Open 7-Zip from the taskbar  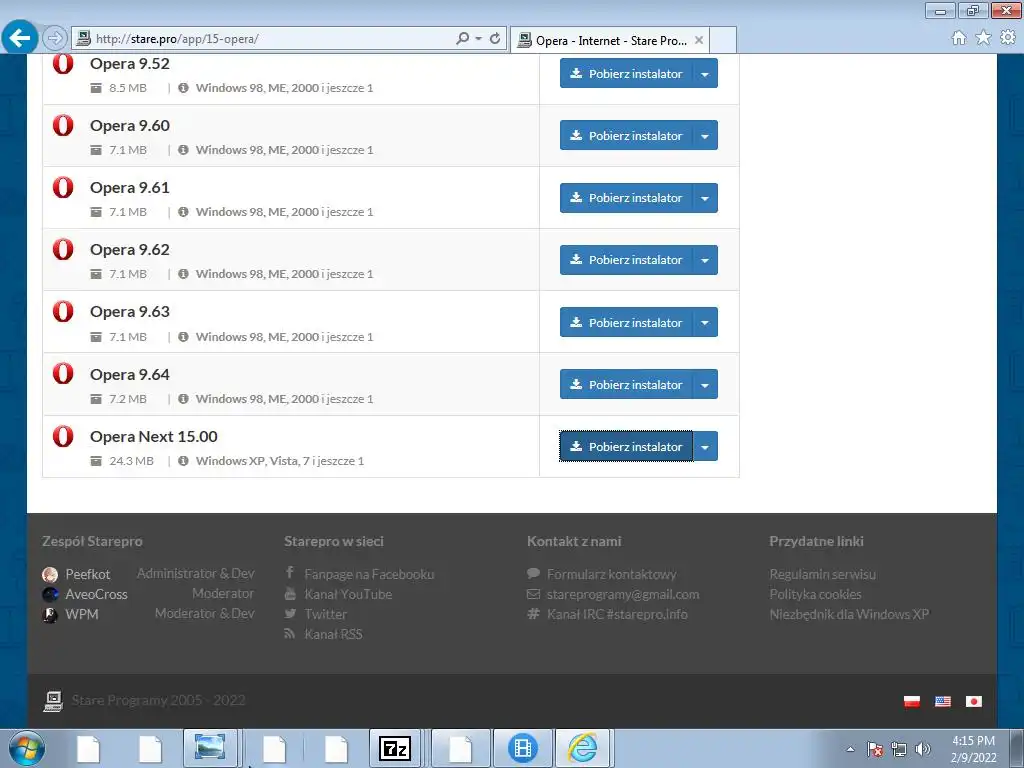pyautogui.click(x=395, y=748)
